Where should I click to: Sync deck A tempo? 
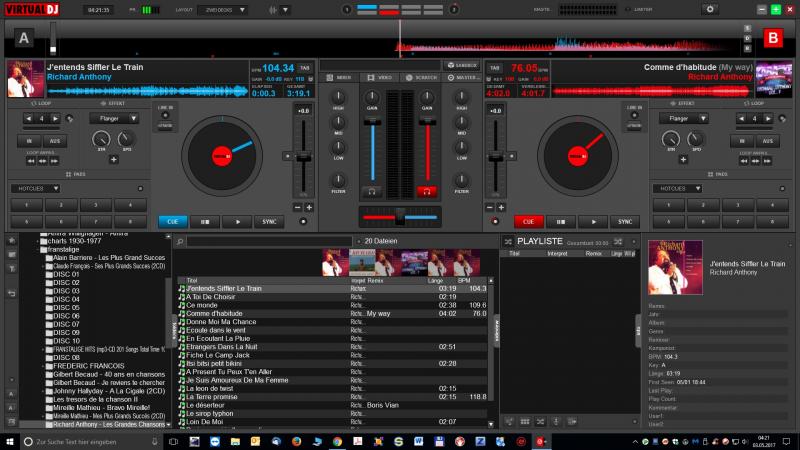click(269, 221)
